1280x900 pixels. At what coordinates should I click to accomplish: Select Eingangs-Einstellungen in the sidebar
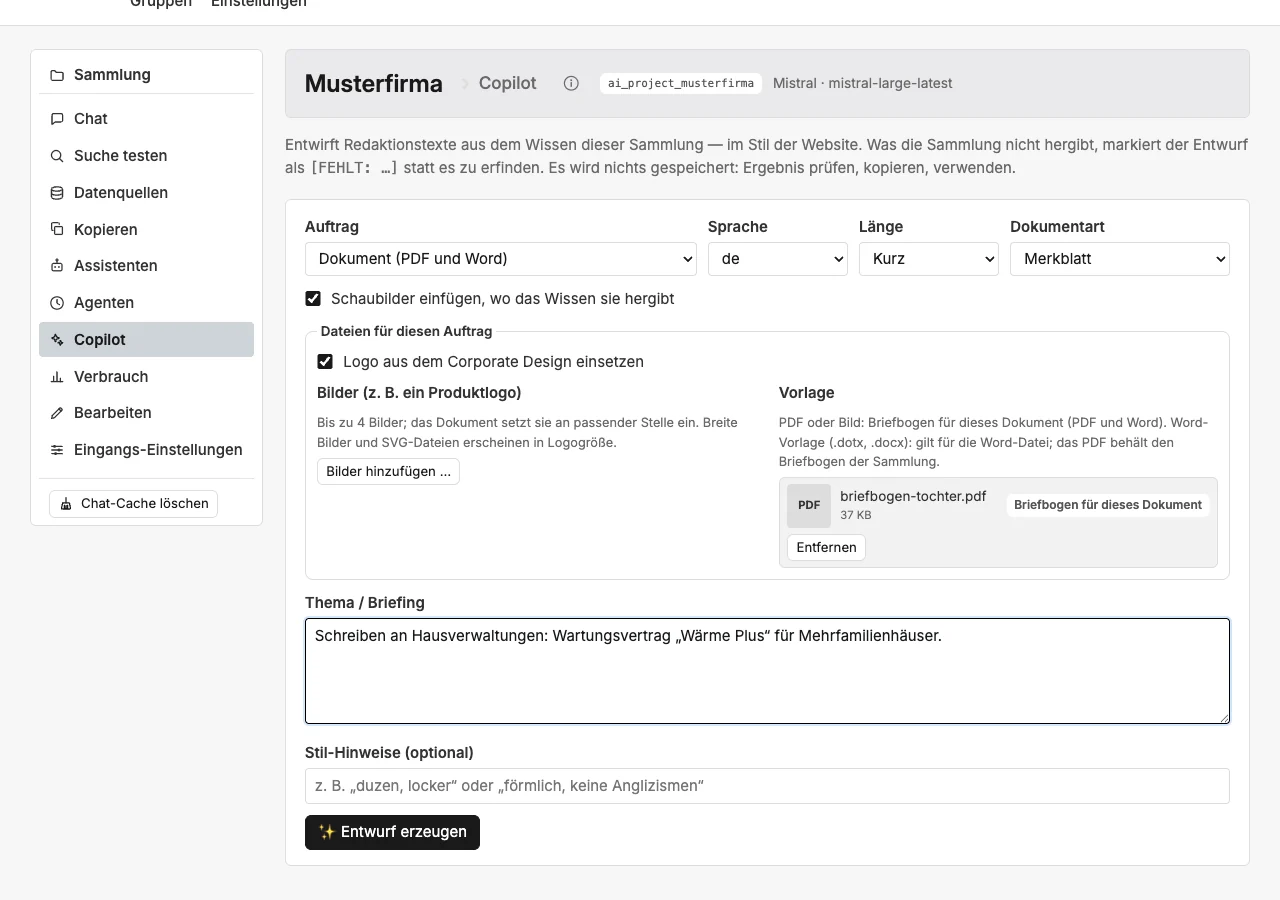coord(146,450)
